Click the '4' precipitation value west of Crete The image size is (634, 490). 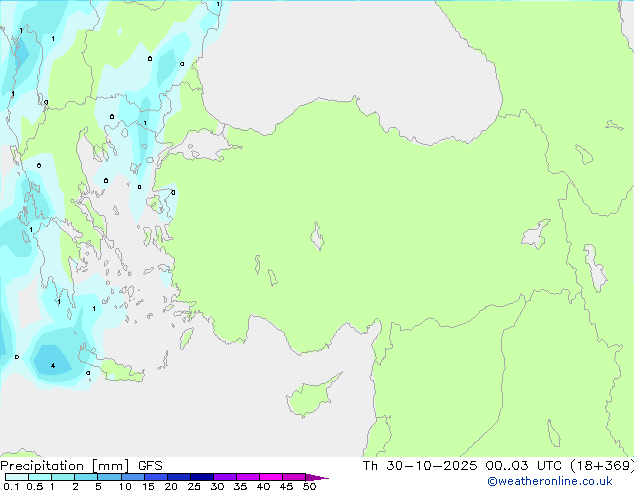click(53, 366)
